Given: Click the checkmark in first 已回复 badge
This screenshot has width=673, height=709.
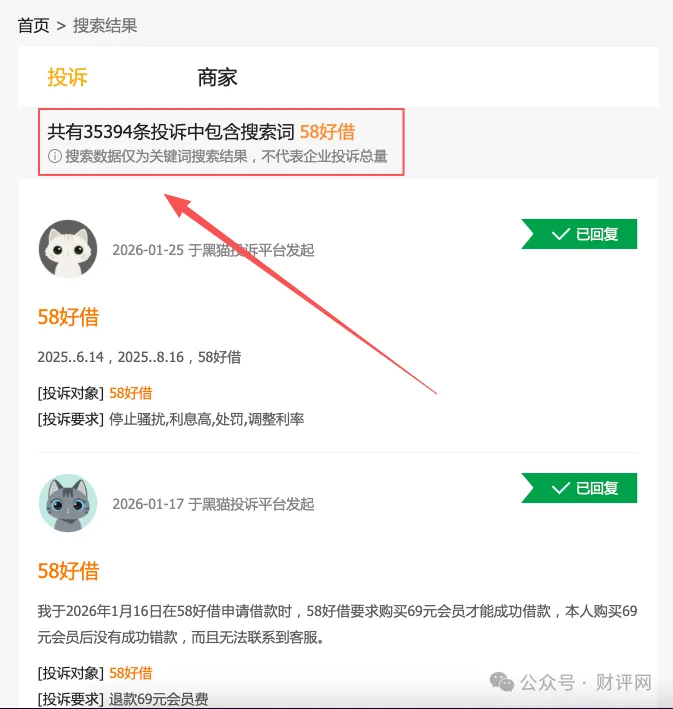Looking at the screenshot, I should coord(560,234).
